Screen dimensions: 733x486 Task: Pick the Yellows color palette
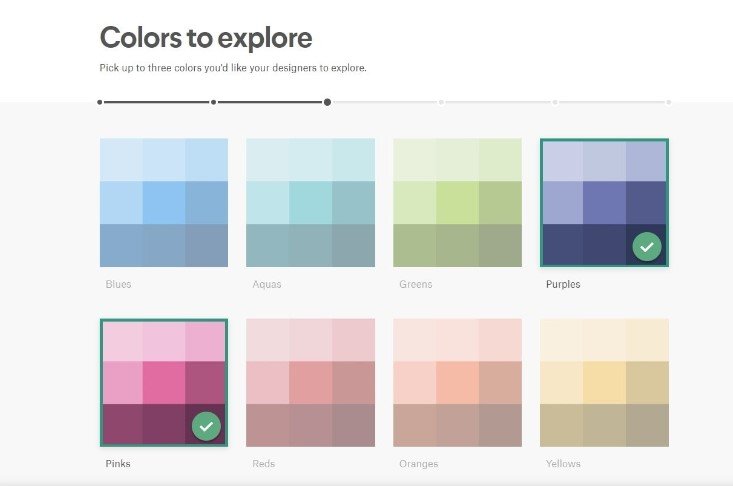click(x=604, y=382)
